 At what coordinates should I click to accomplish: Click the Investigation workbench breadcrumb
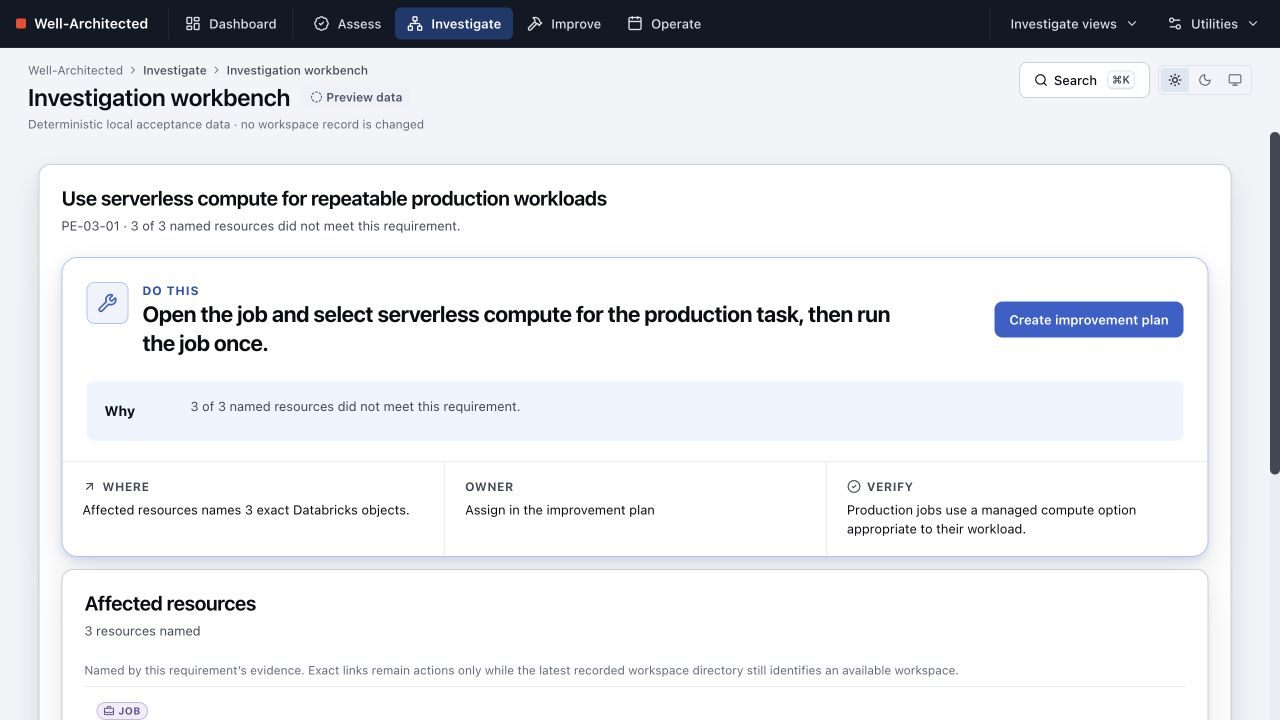click(297, 70)
